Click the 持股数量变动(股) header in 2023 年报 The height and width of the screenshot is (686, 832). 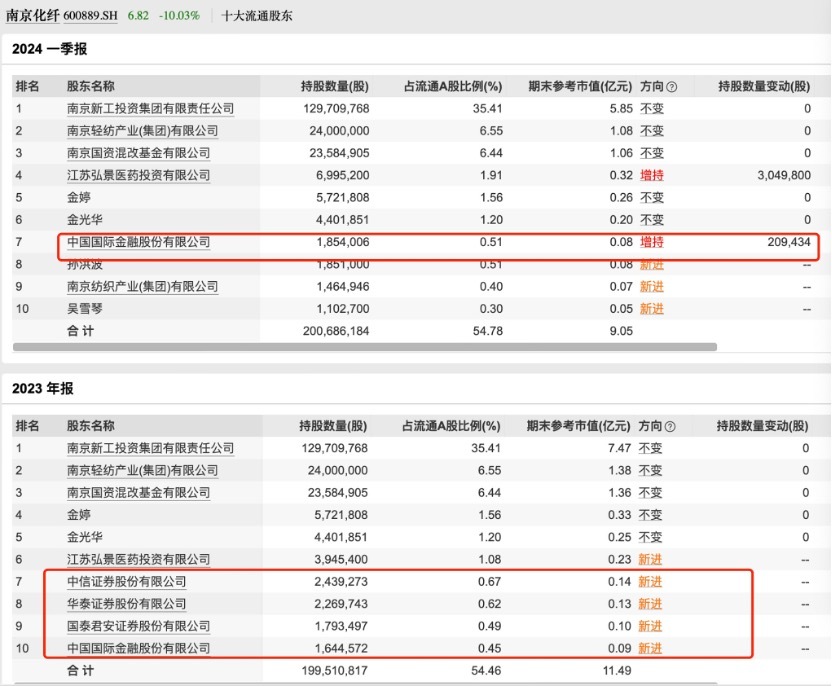[x=762, y=426]
